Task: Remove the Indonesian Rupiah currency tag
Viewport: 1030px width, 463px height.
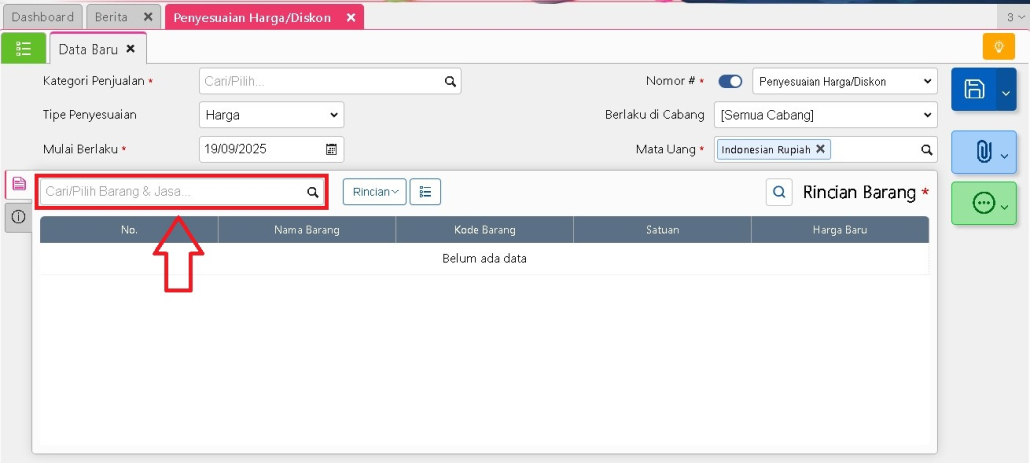Action: click(x=820, y=149)
